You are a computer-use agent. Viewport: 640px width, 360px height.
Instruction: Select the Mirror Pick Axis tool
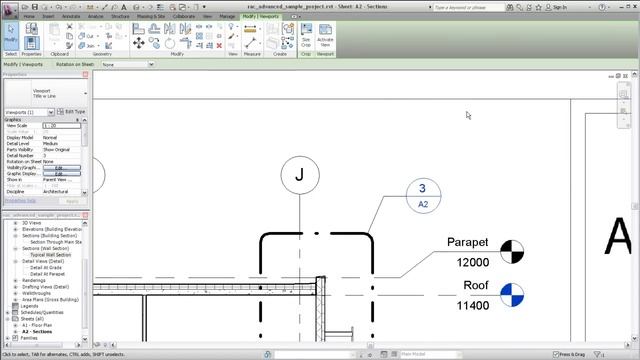(x=169, y=29)
